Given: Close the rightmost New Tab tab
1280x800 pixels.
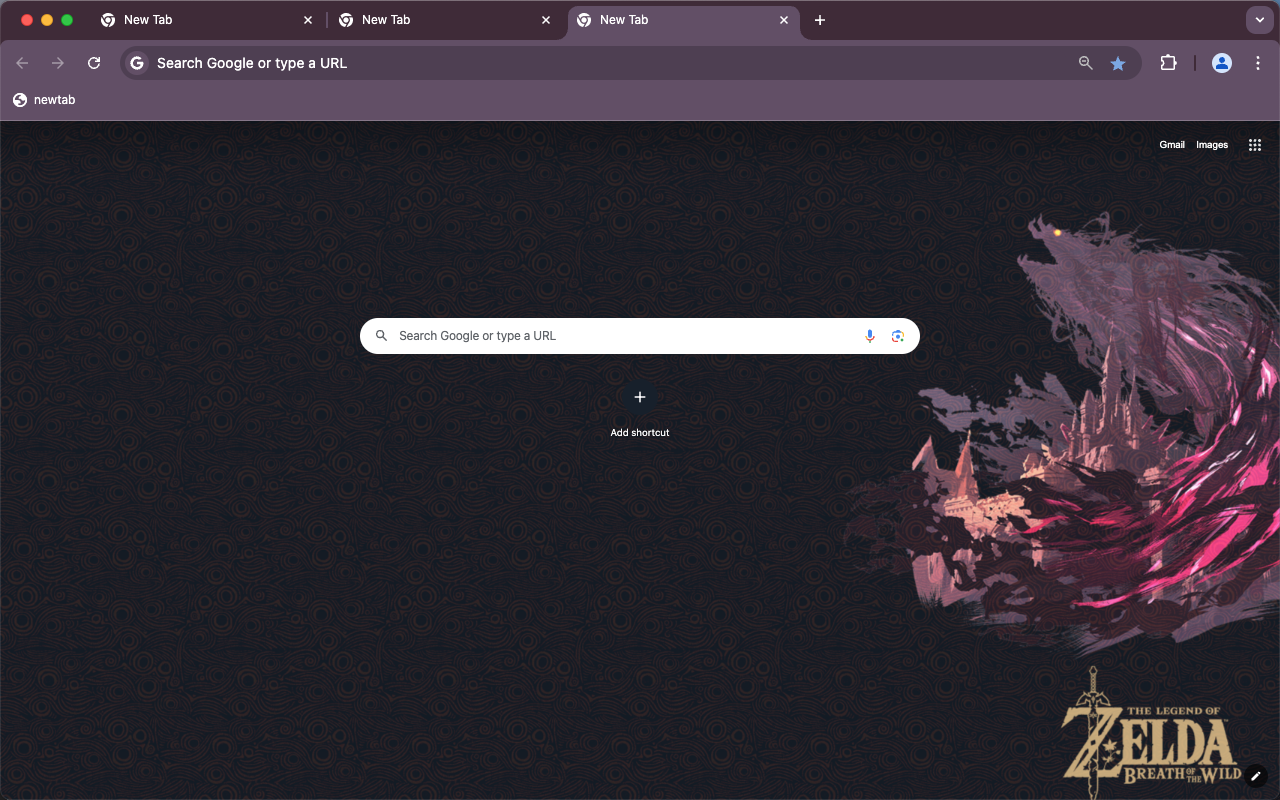Looking at the screenshot, I should 784,20.
